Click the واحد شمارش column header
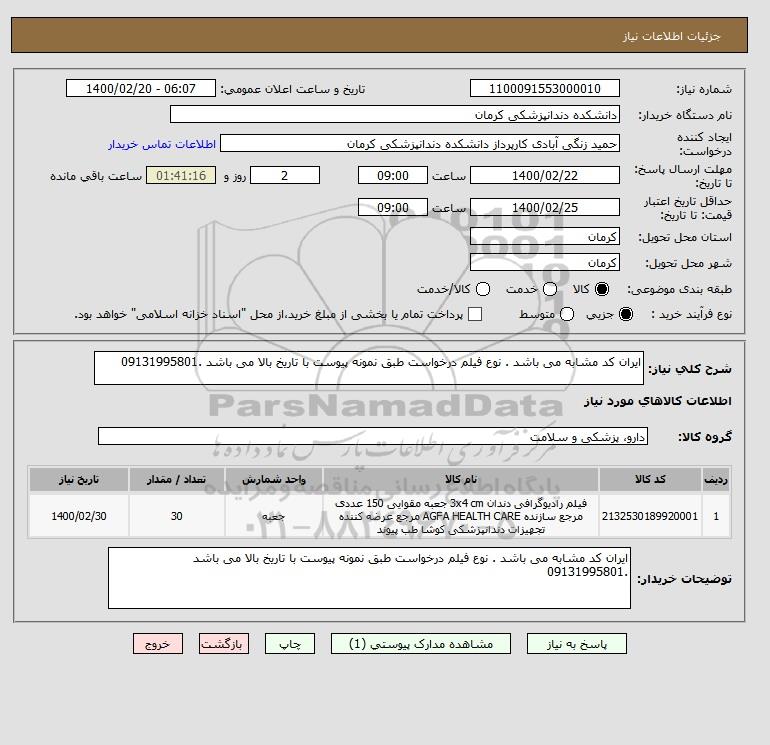 pyautogui.click(x=274, y=479)
